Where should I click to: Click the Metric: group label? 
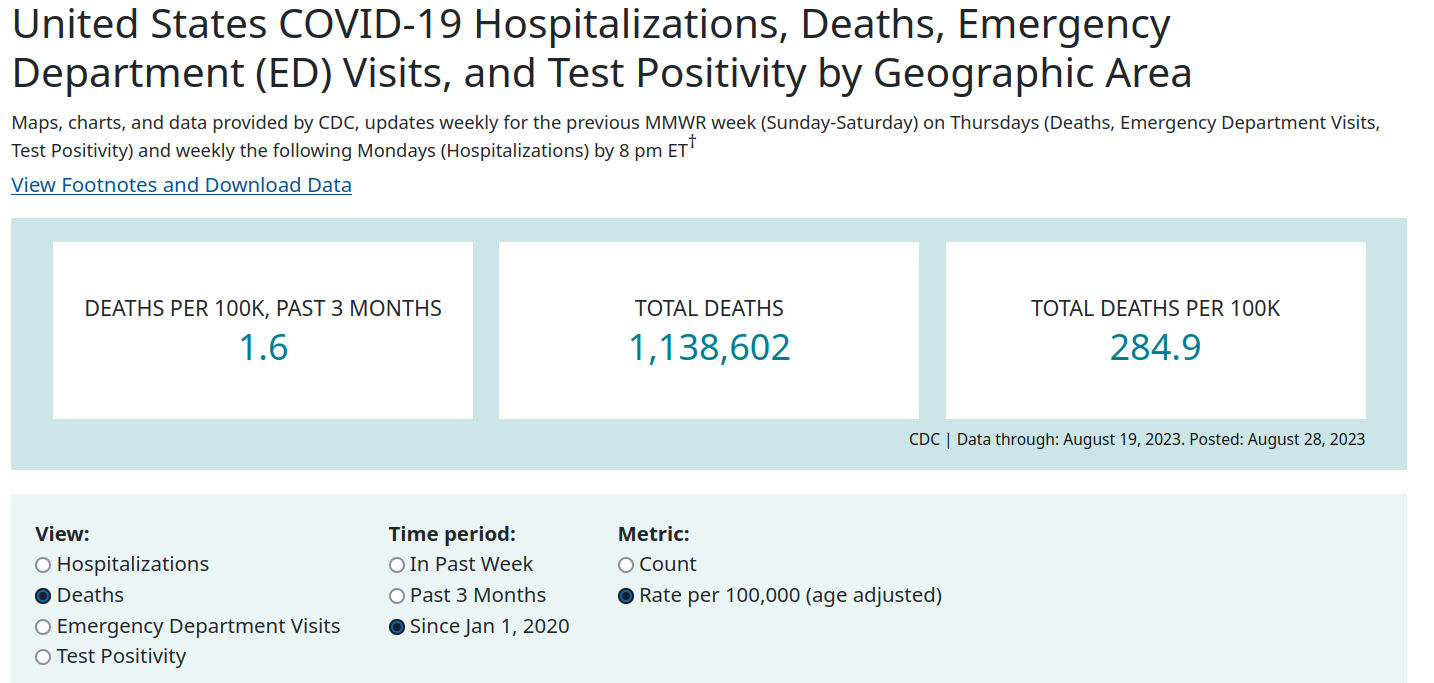(654, 534)
